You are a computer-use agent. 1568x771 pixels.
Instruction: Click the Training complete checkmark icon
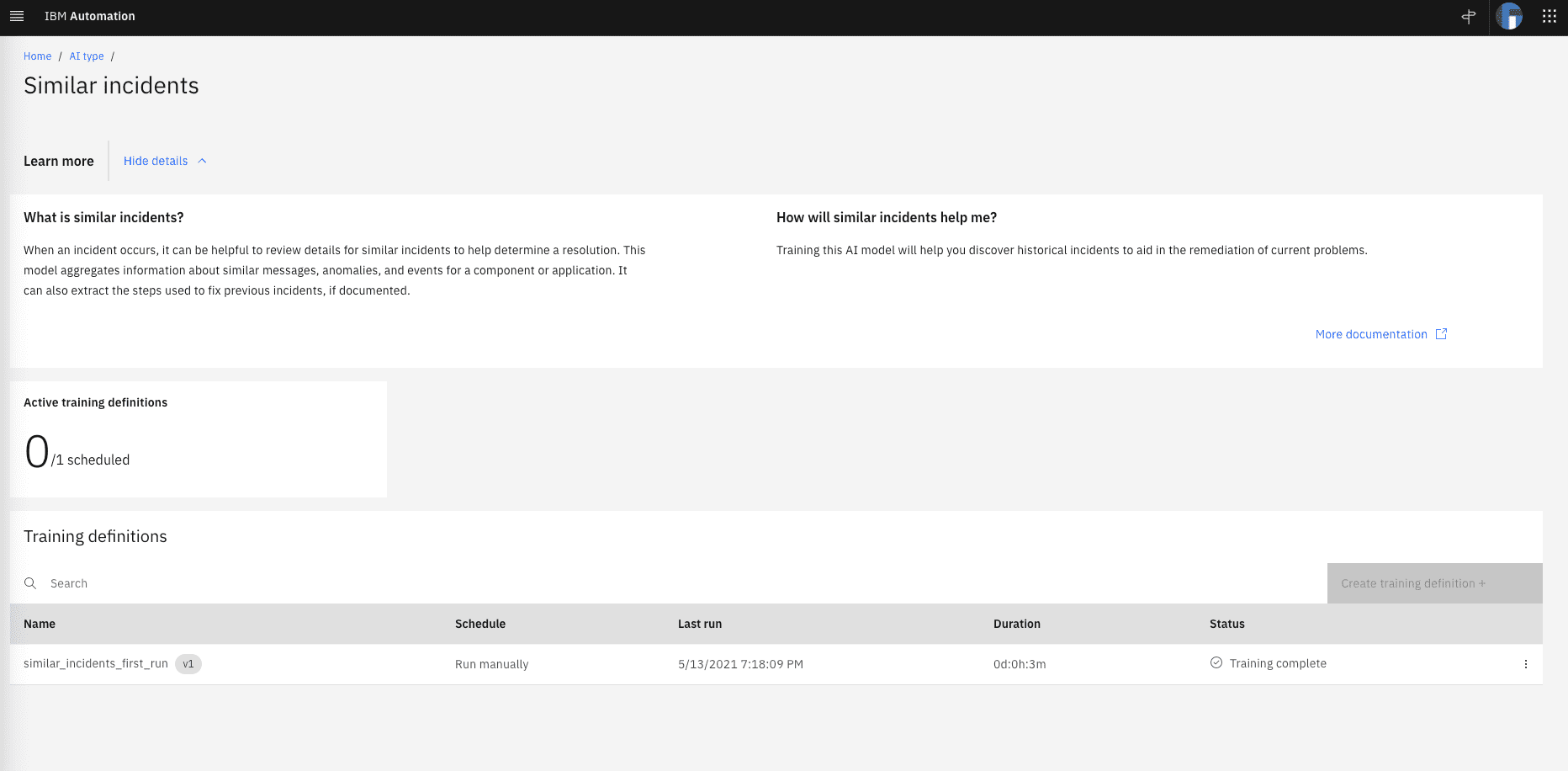point(1216,663)
